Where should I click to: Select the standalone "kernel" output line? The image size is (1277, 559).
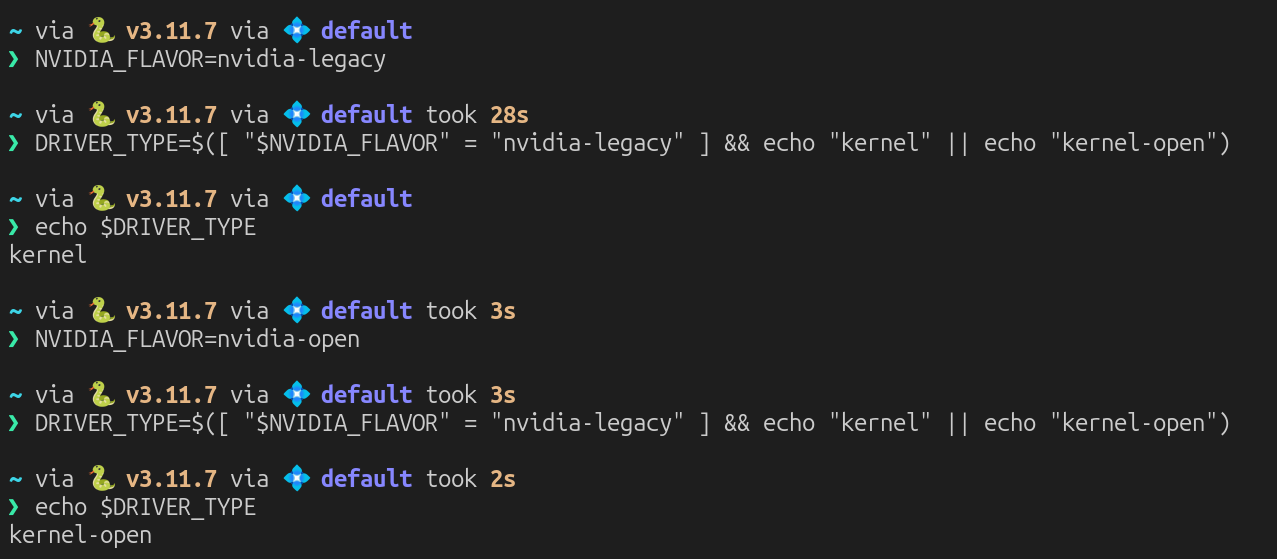pos(48,255)
